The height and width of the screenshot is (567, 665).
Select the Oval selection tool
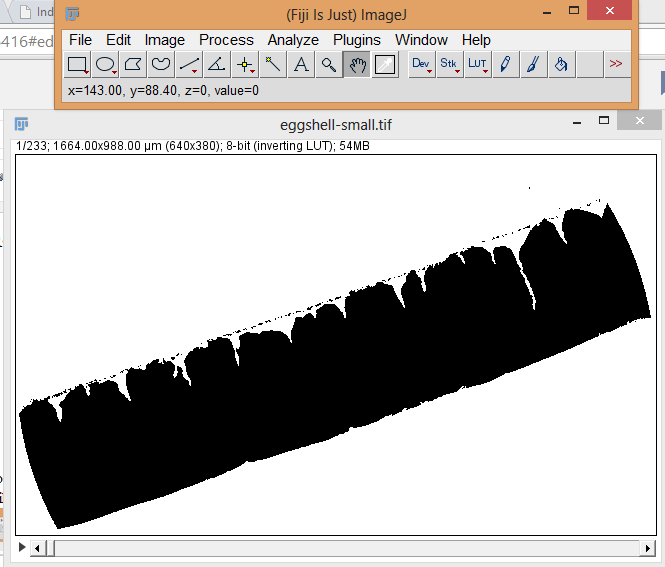click(x=106, y=64)
